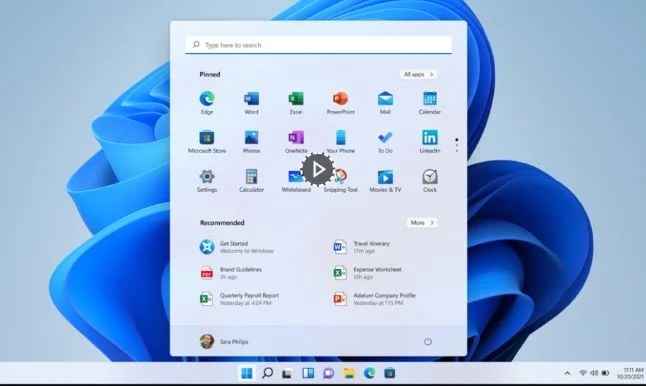This screenshot has height=386, width=646.
Task: Click the More button under Recommended
Action: [x=422, y=222]
